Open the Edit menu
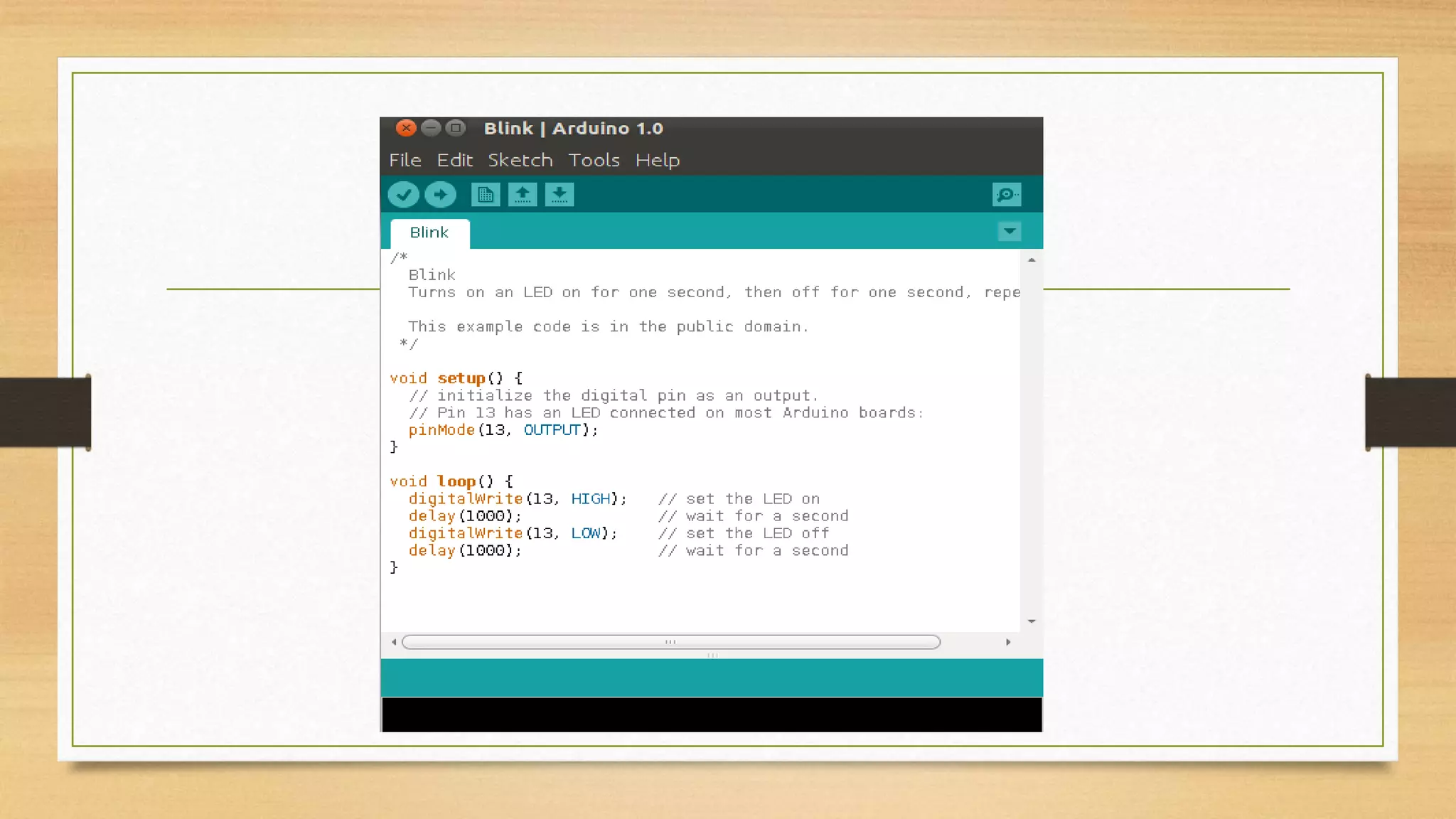Viewport: 1456px width, 819px height. [x=454, y=161]
